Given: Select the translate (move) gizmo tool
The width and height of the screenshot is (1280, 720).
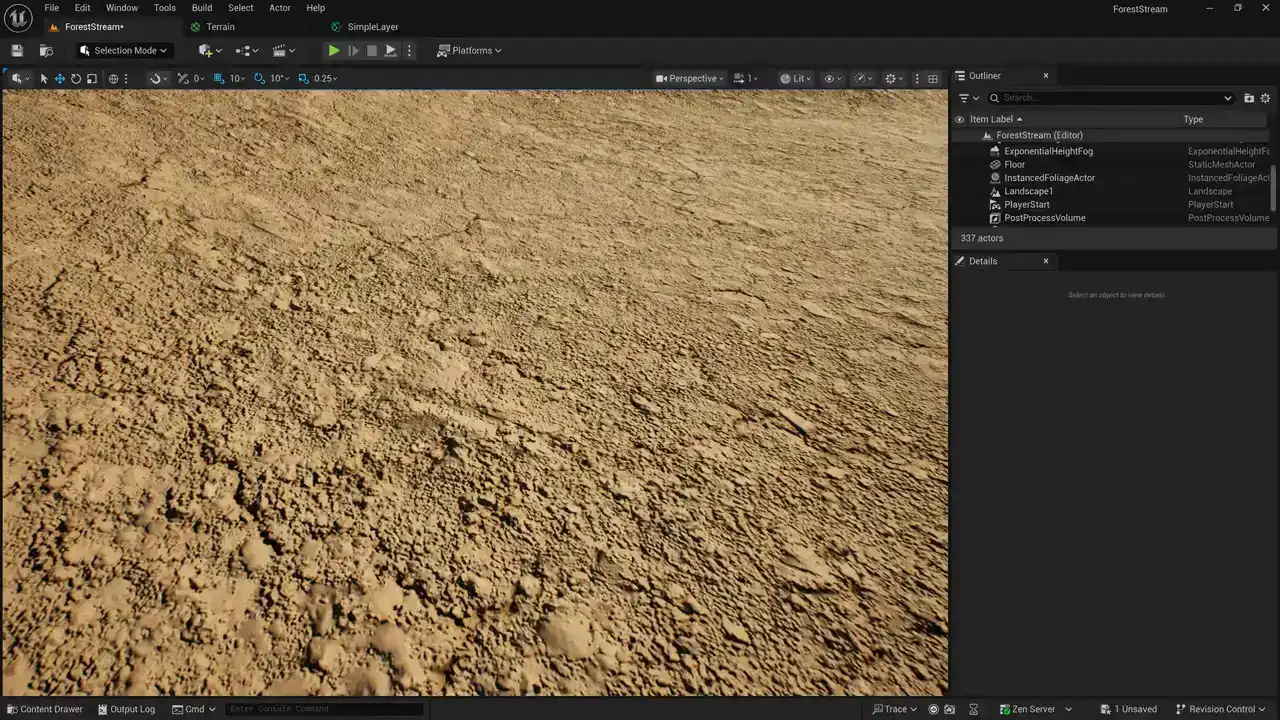Looking at the screenshot, I should (60, 78).
